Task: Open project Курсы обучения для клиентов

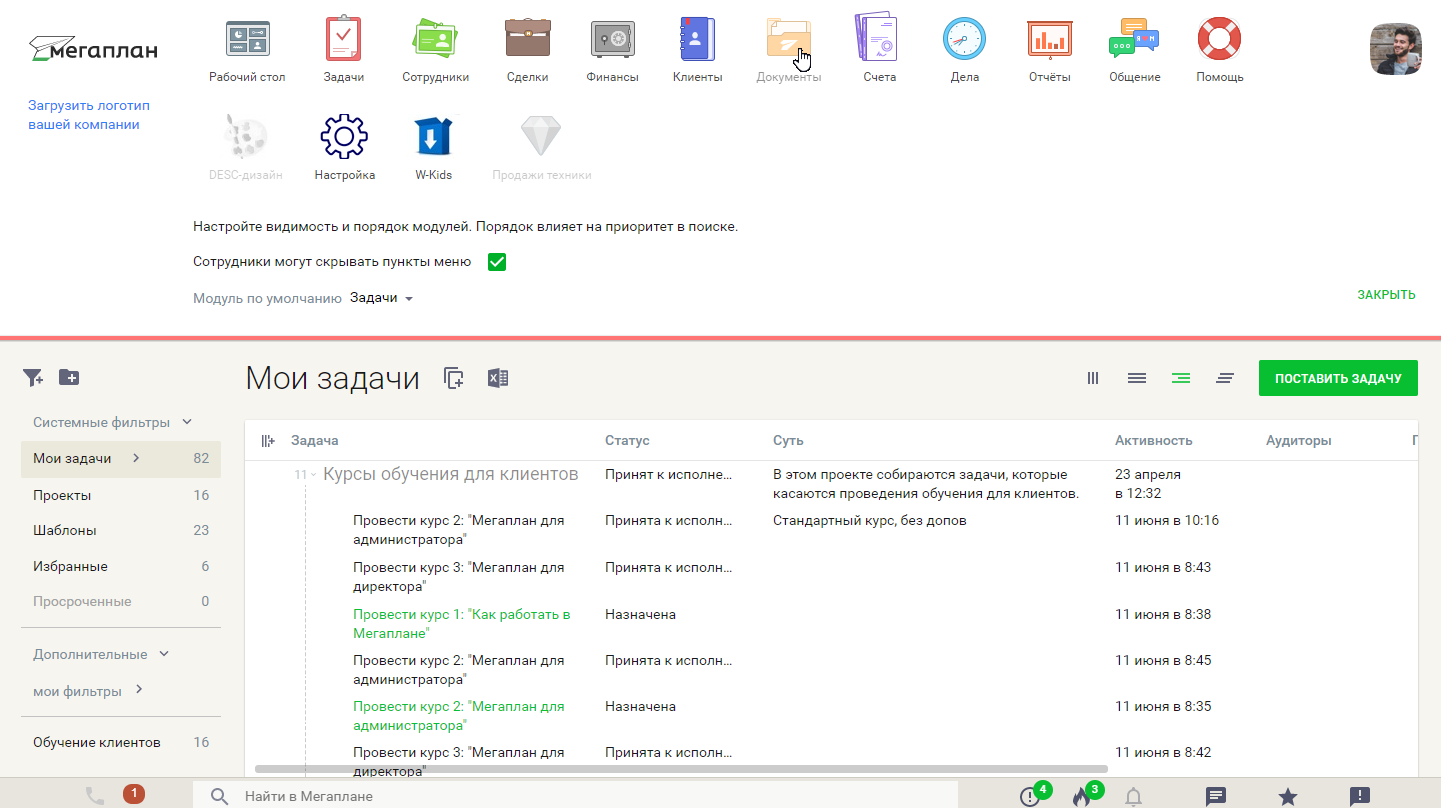Action: [x=451, y=474]
